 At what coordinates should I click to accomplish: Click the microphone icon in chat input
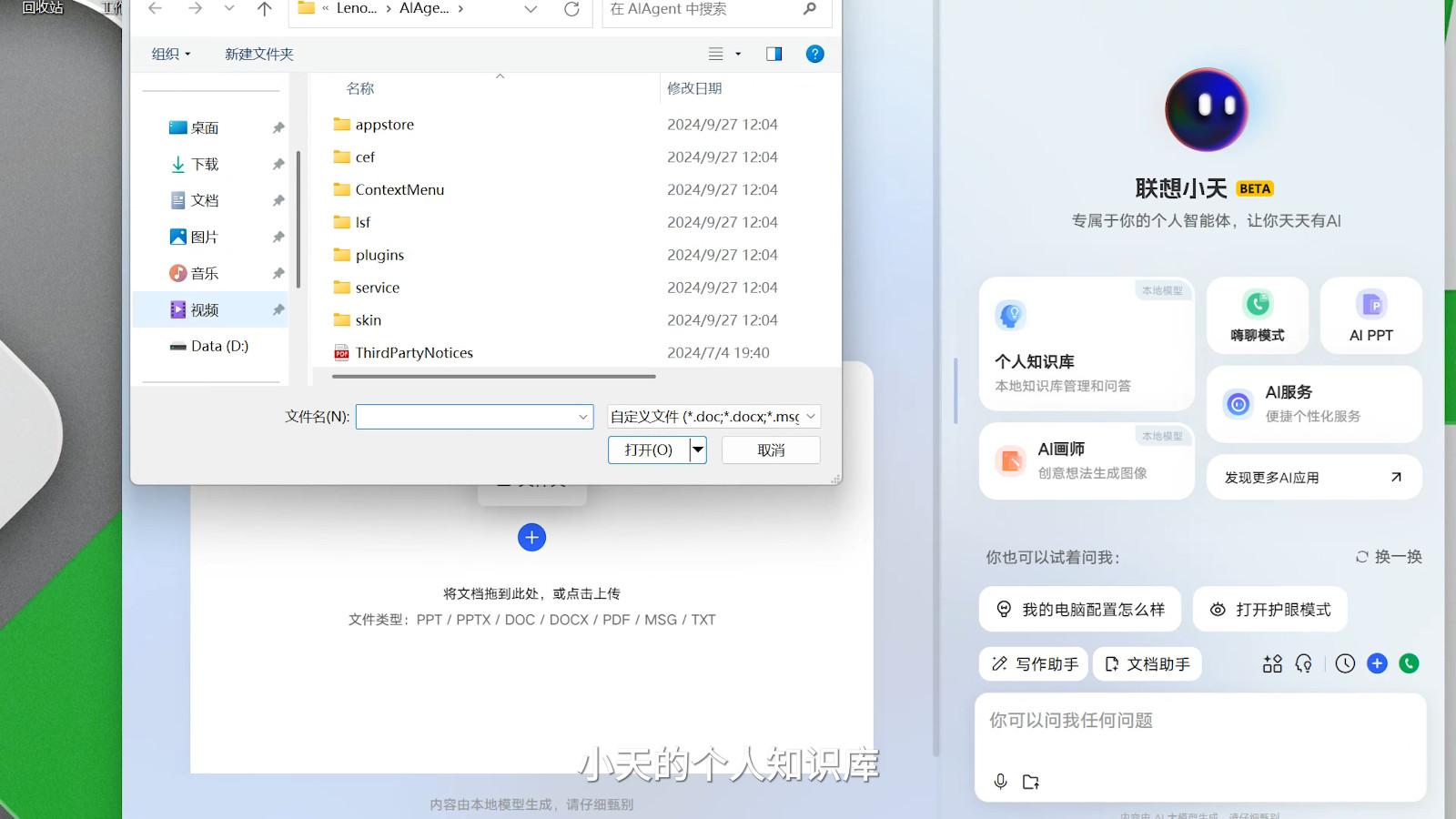point(1000,782)
